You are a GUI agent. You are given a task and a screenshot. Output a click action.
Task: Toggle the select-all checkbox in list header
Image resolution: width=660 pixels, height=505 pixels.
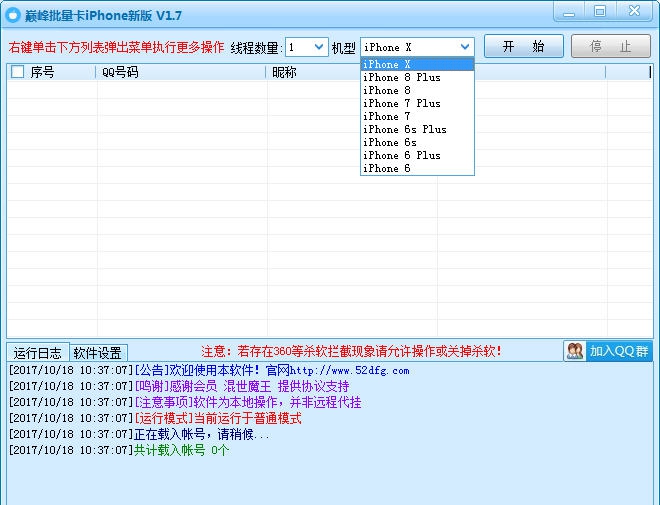point(17,72)
